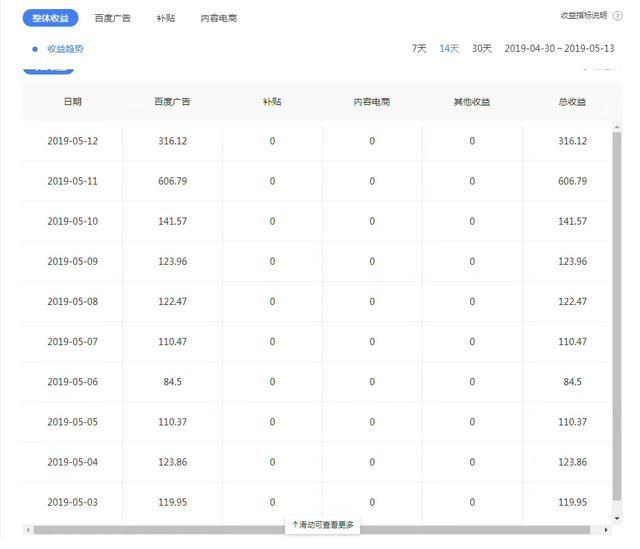Open the help question mark icon

(618, 16)
